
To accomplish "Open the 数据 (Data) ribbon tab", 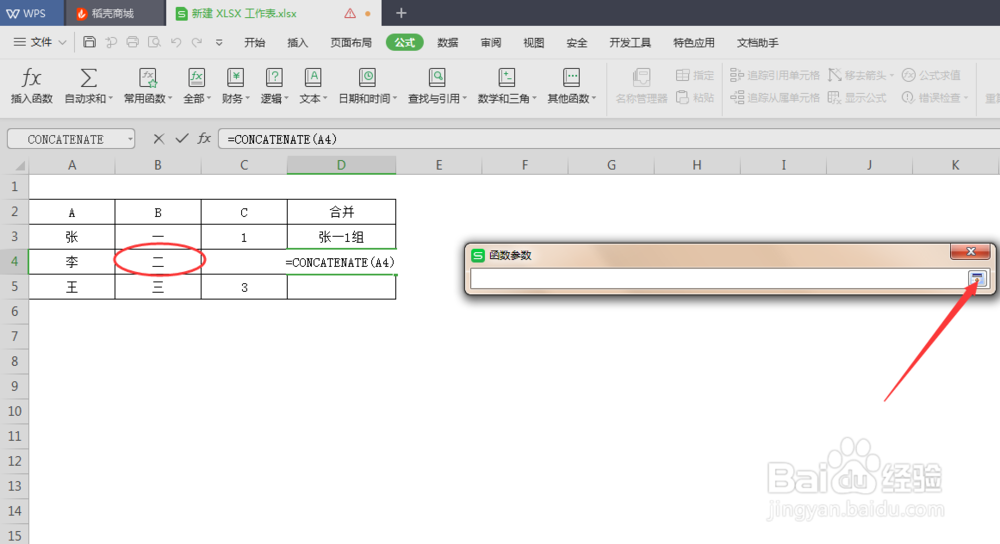I will [x=448, y=43].
